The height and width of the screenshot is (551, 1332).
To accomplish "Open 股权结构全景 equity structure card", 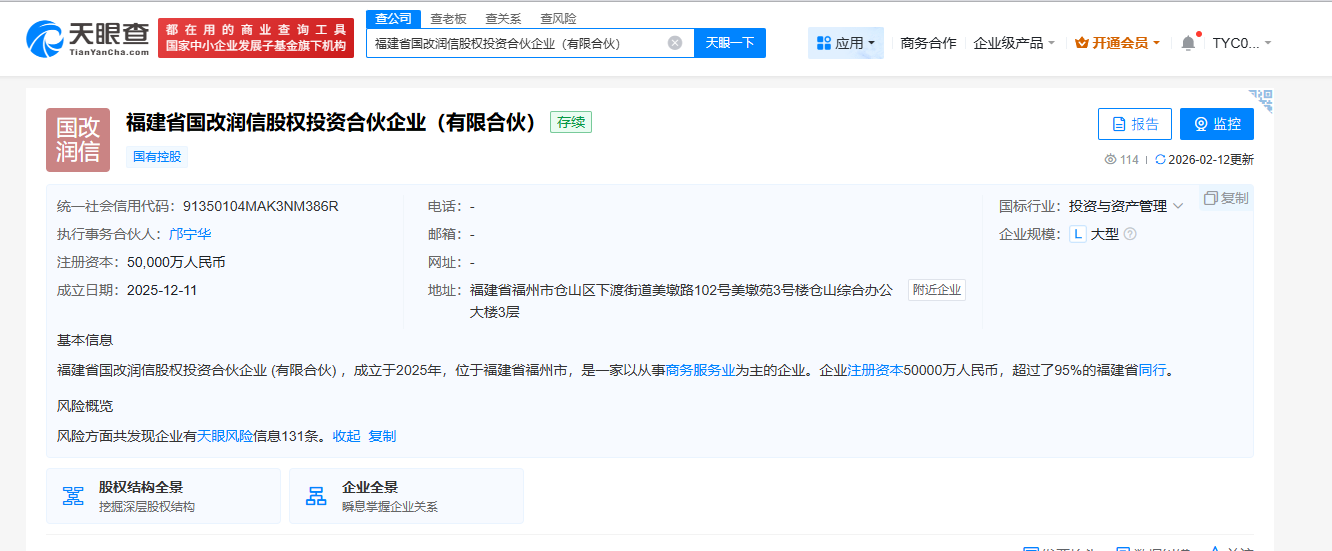I will pyautogui.click(x=163, y=496).
